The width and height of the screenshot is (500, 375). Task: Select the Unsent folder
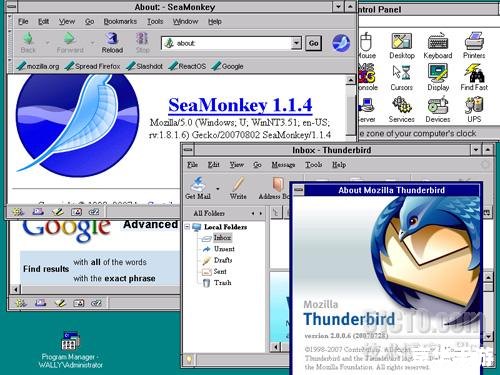pos(218,249)
